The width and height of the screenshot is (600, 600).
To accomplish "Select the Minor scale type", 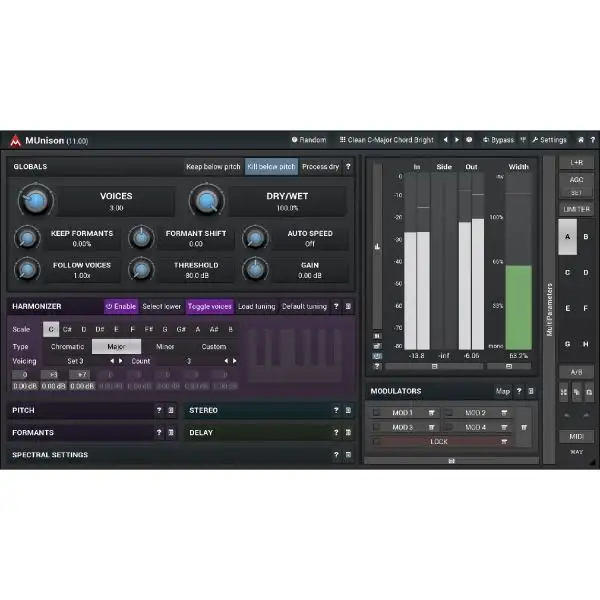I will point(163,346).
